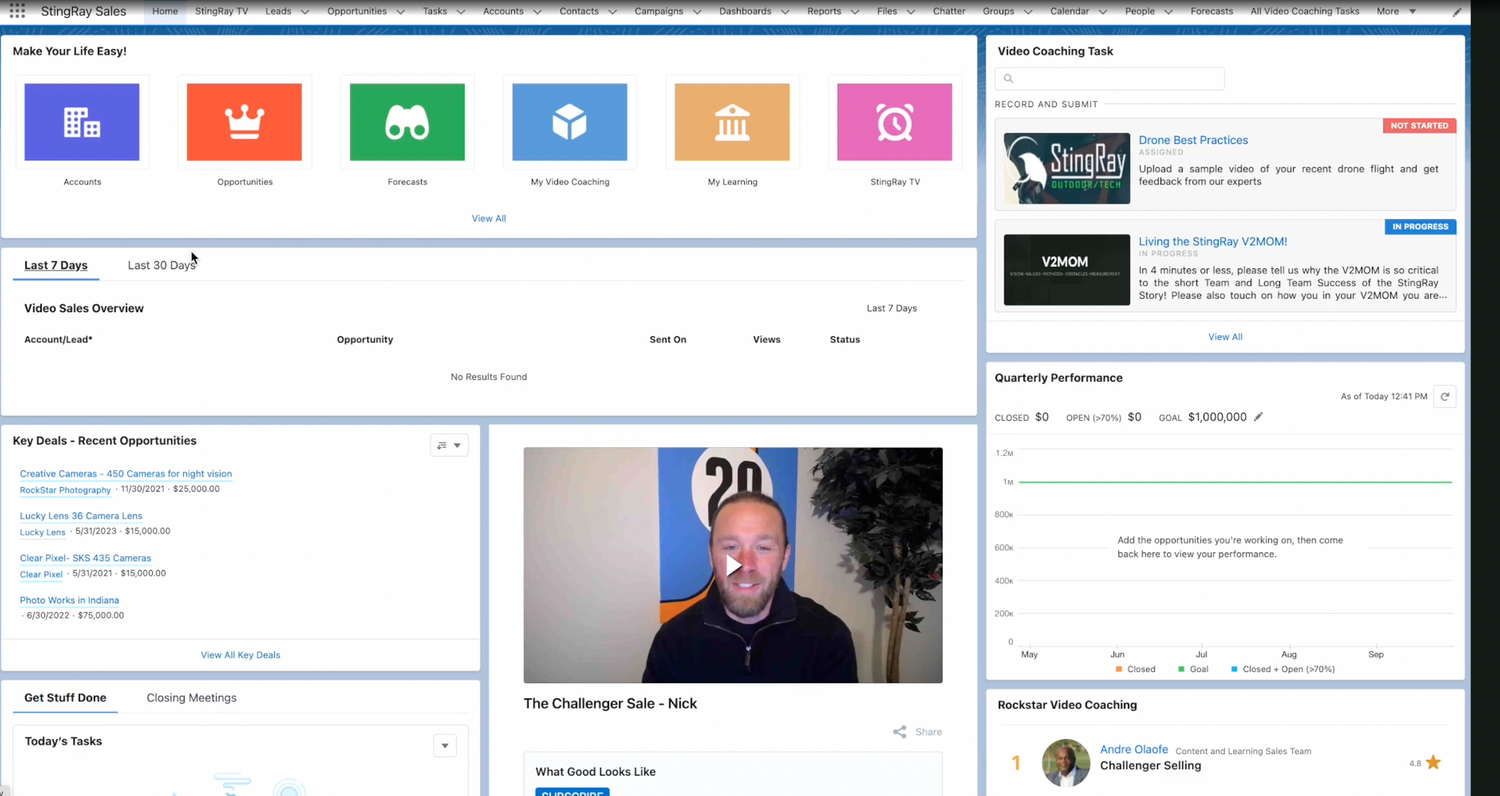The image size is (1500, 796).
Task: Play The Challenger Sale video
Action: coord(733,566)
